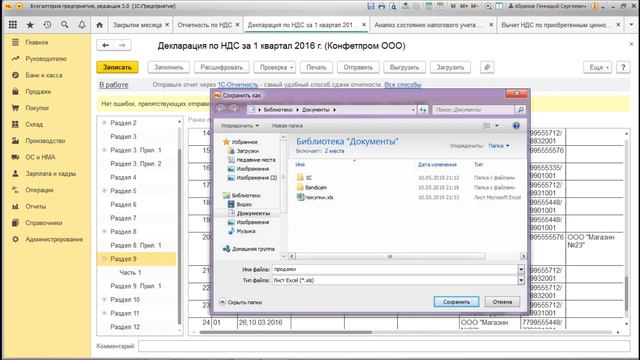Open notifications bell icon
Image resolution: width=640 pixels, height=360 pixels.
click(x=82, y=25)
